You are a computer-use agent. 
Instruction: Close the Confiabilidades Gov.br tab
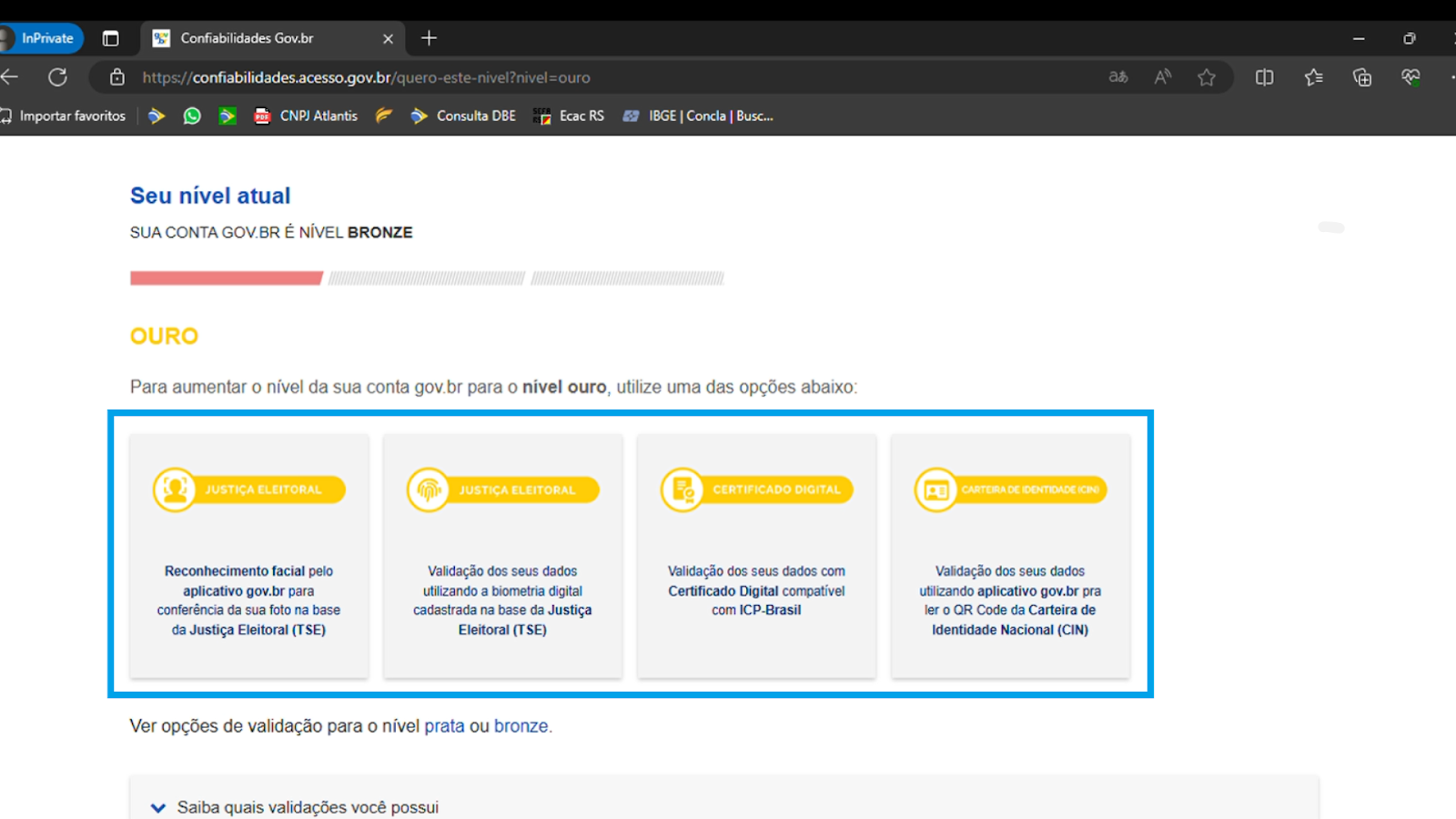point(388,38)
